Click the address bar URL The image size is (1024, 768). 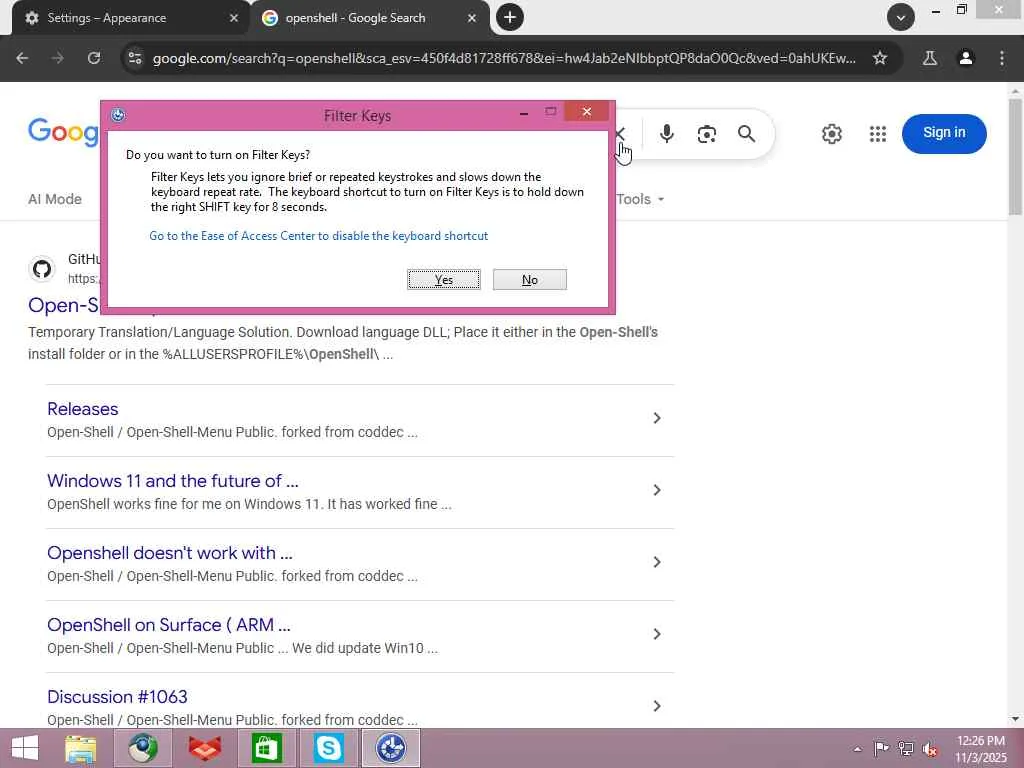point(504,58)
